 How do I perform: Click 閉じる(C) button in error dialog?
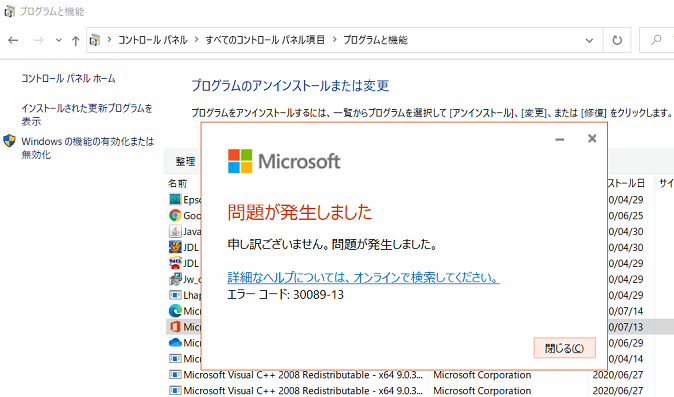(x=564, y=348)
